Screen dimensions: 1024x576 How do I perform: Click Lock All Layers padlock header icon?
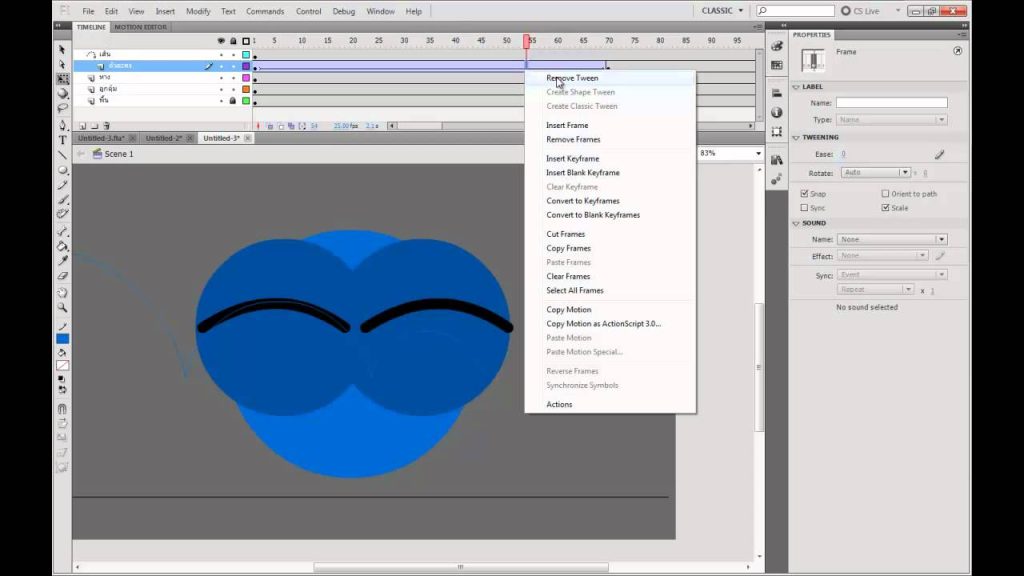[x=233, y=41]
